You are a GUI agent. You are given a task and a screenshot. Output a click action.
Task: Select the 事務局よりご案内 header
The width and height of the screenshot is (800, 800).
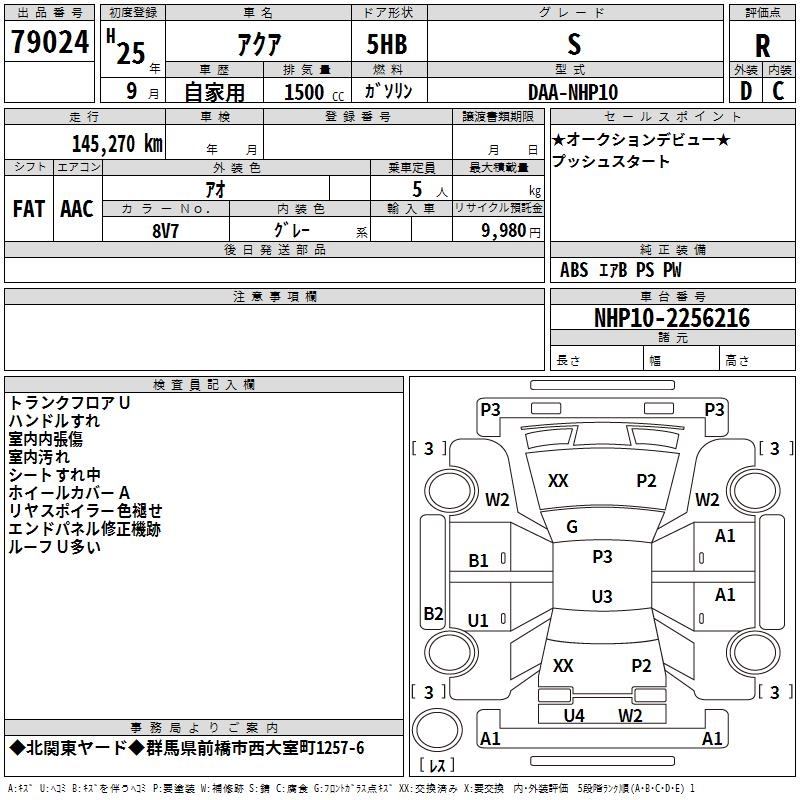click(204, 728)
